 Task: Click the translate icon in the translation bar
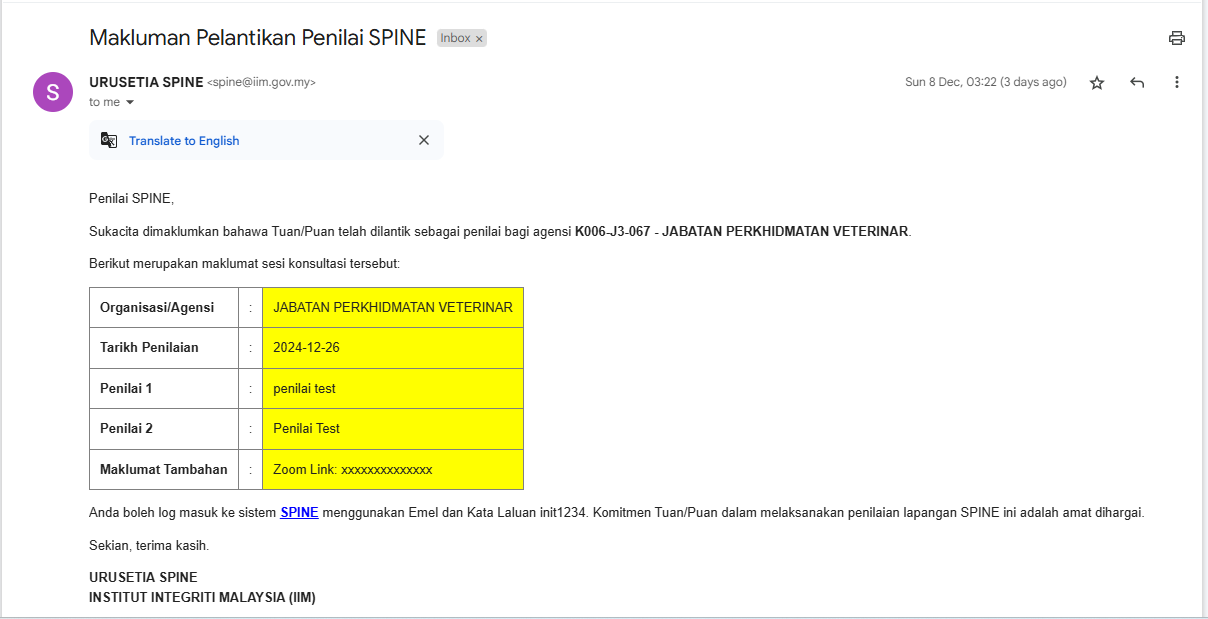coord(109,141)
